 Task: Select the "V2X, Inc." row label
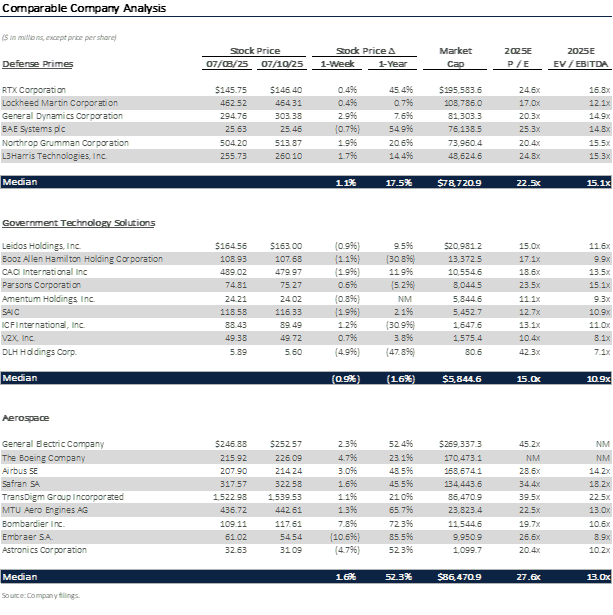18,338
